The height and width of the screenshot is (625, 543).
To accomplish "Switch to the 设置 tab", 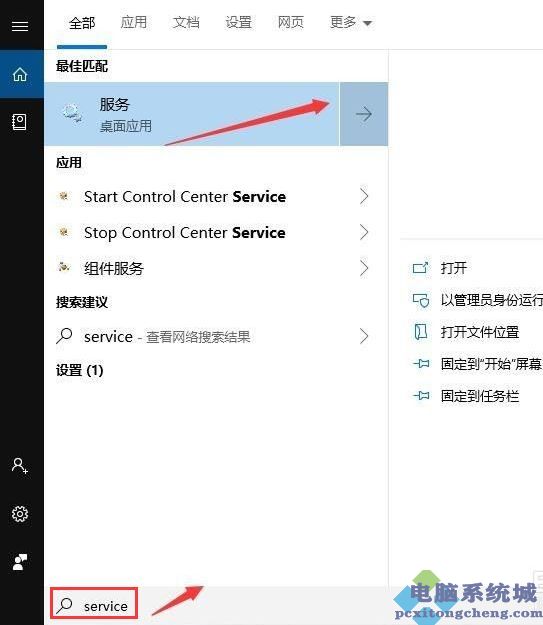I will point(238,22).
